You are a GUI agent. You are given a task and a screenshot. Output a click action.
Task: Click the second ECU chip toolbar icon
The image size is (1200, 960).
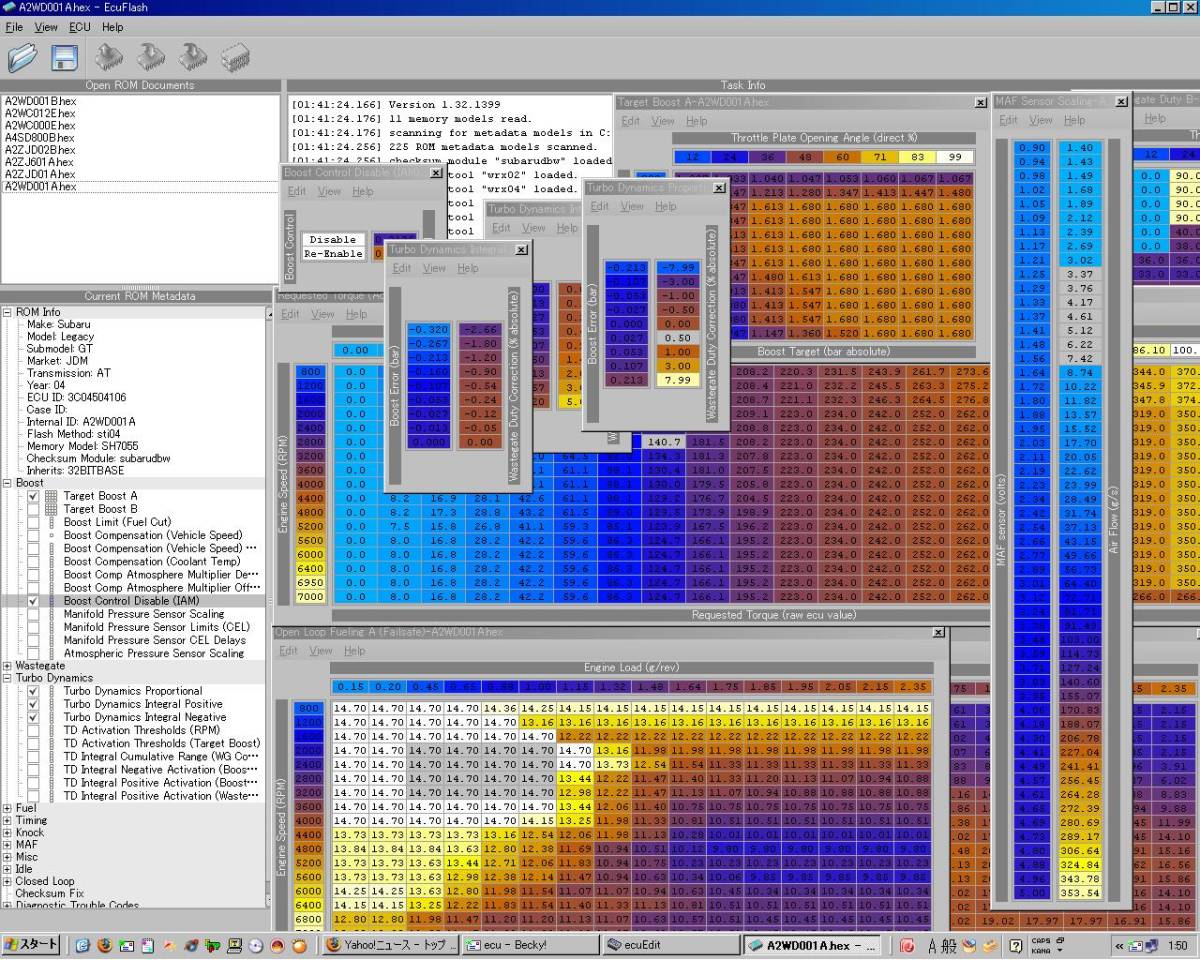click(x=152, y=57)
